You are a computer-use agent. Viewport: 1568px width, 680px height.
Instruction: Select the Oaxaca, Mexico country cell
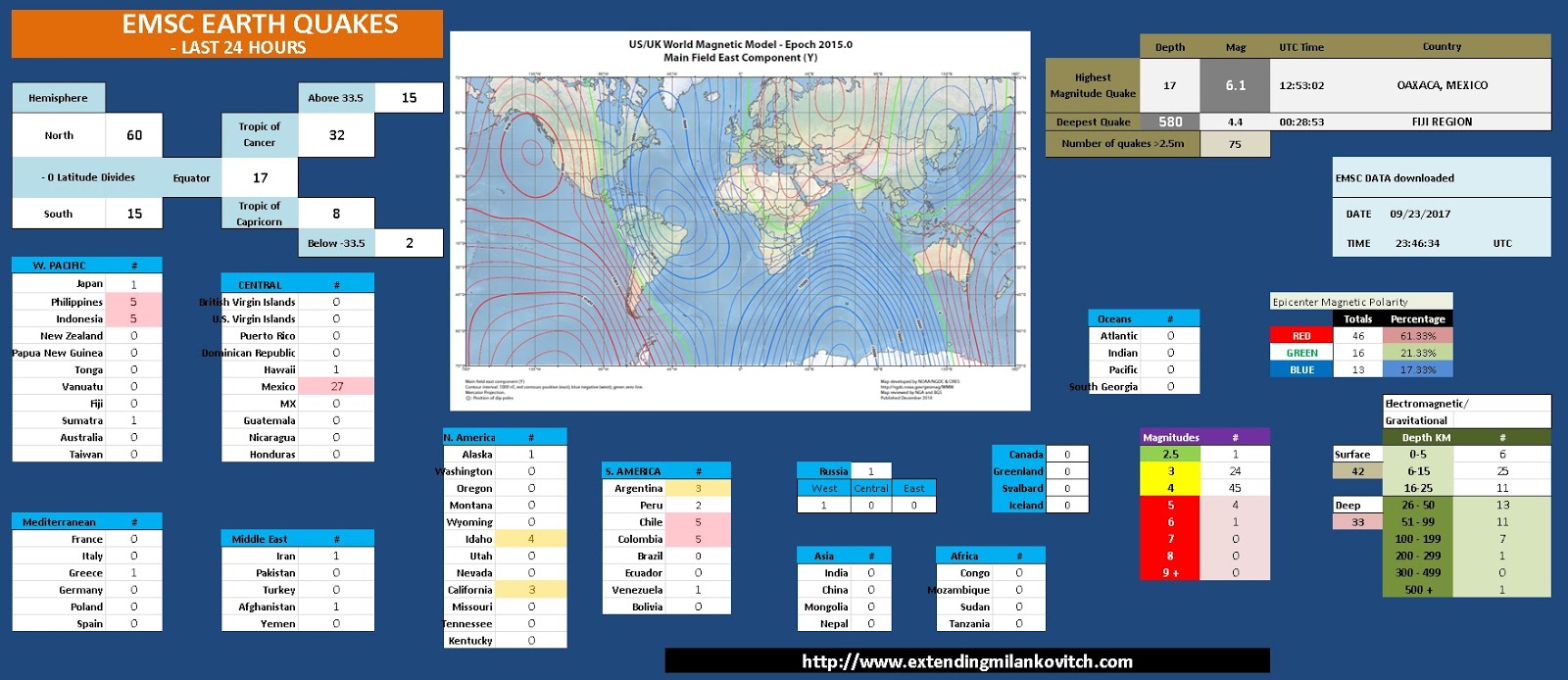pyautogui.click(x=1442, y=85)
